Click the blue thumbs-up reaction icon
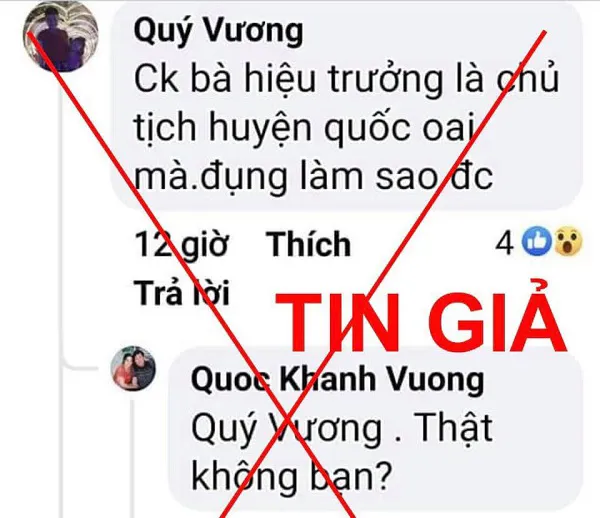The image size is (600, 518). tap(537, 242)
